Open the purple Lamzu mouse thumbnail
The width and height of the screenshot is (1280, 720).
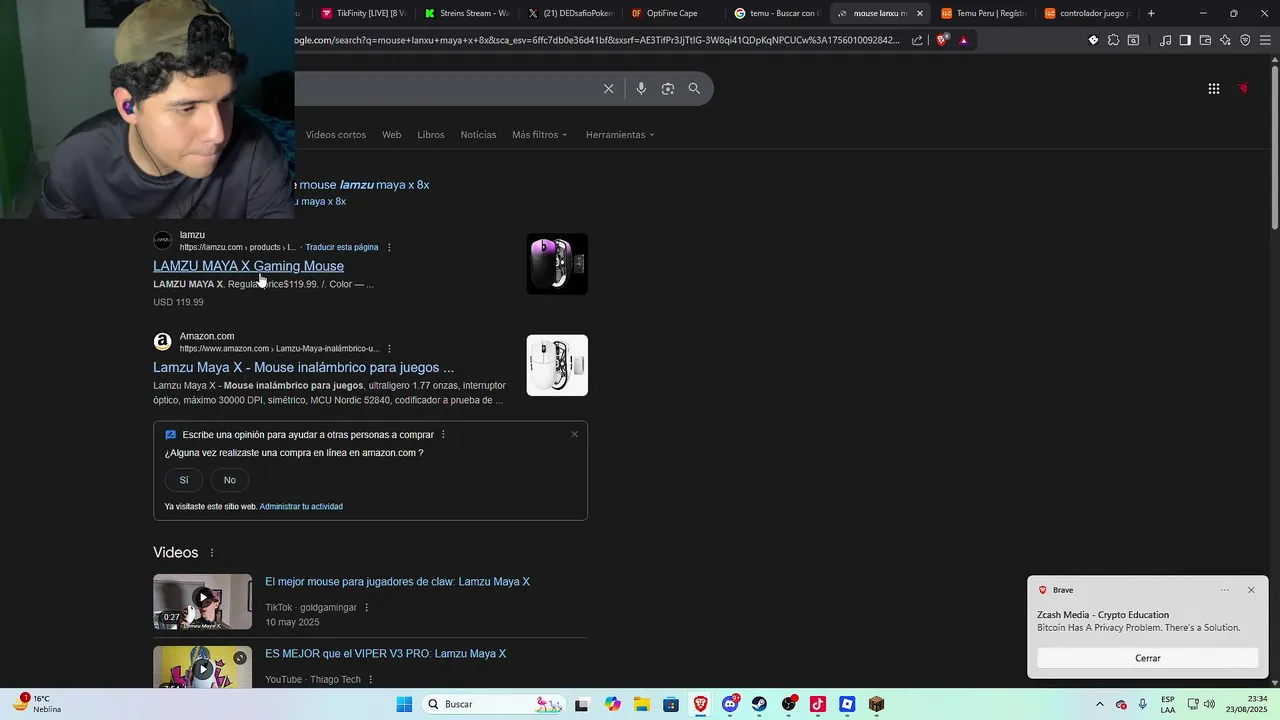coord(557,264)
